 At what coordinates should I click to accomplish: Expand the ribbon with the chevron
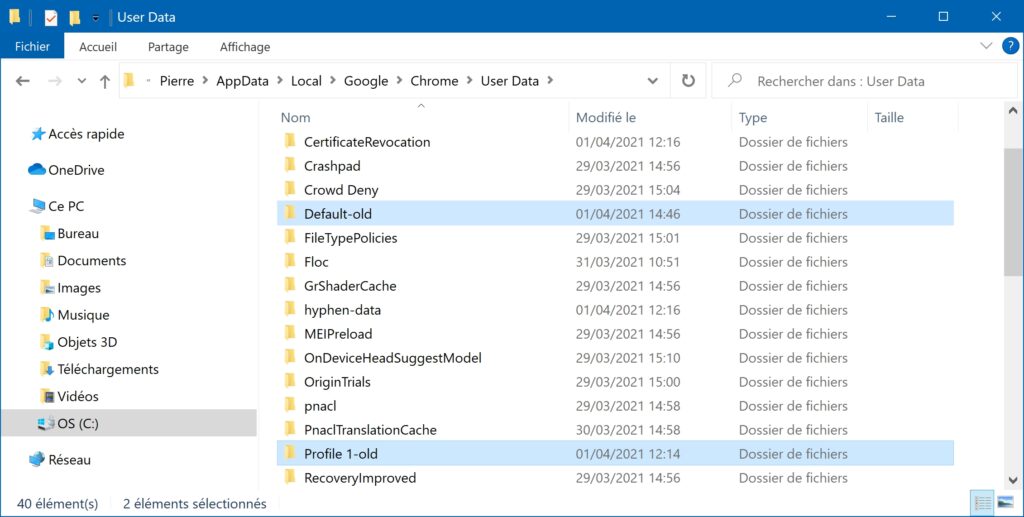986,46
